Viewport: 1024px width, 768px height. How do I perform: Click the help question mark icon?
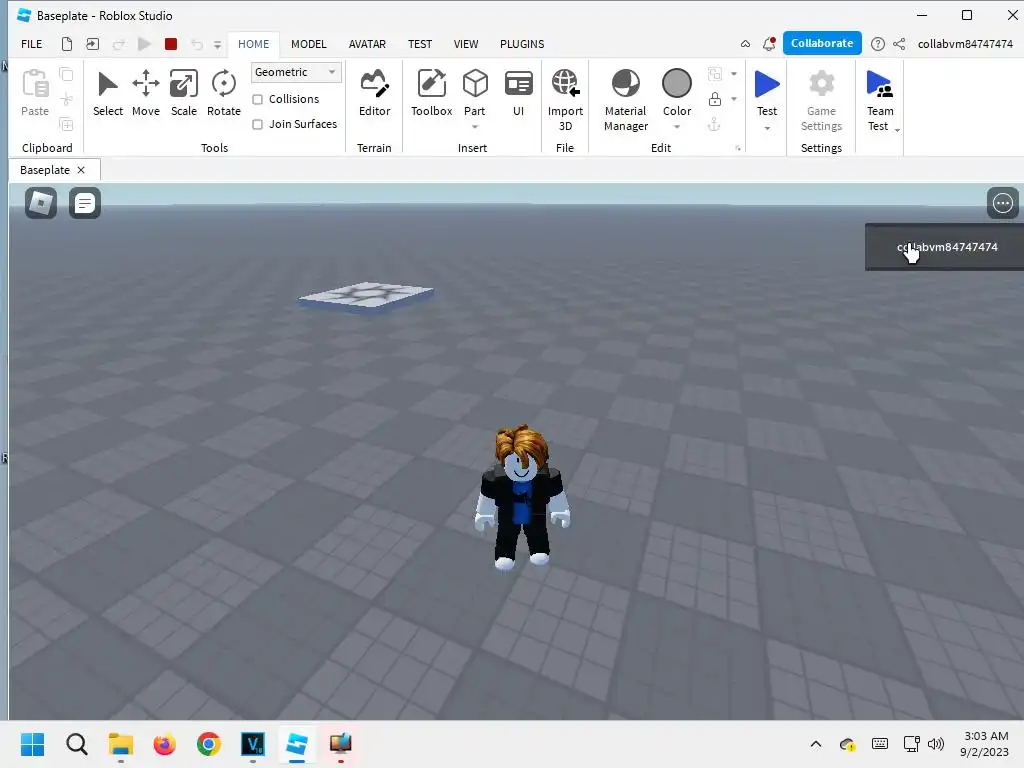(878, 44)
